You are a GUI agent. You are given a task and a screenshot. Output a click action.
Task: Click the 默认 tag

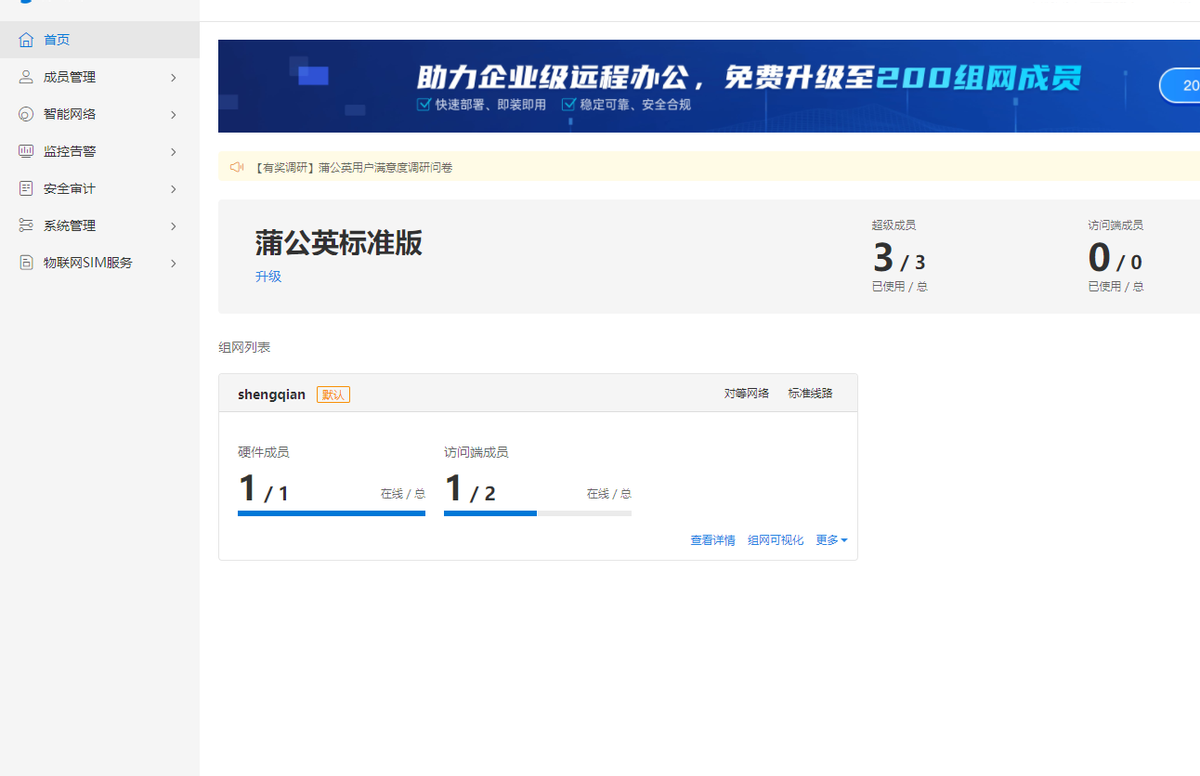[x=333, y=395]
